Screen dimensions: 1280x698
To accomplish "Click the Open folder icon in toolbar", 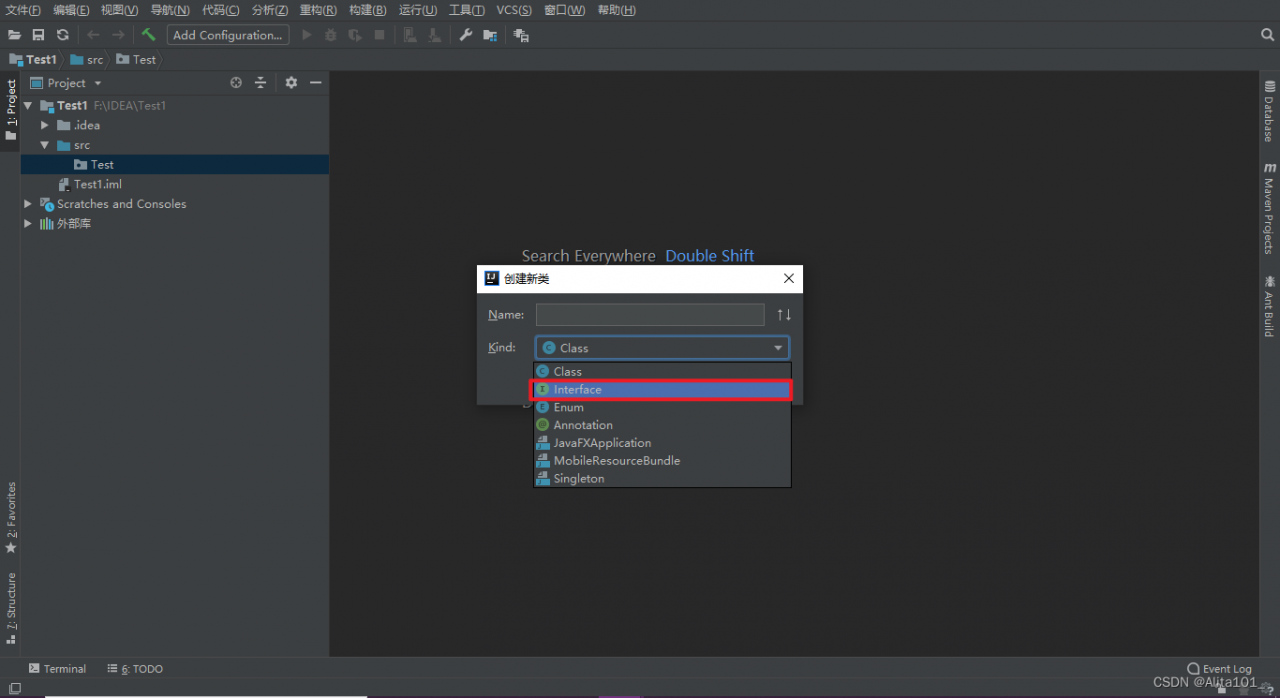I will point(14,35).
